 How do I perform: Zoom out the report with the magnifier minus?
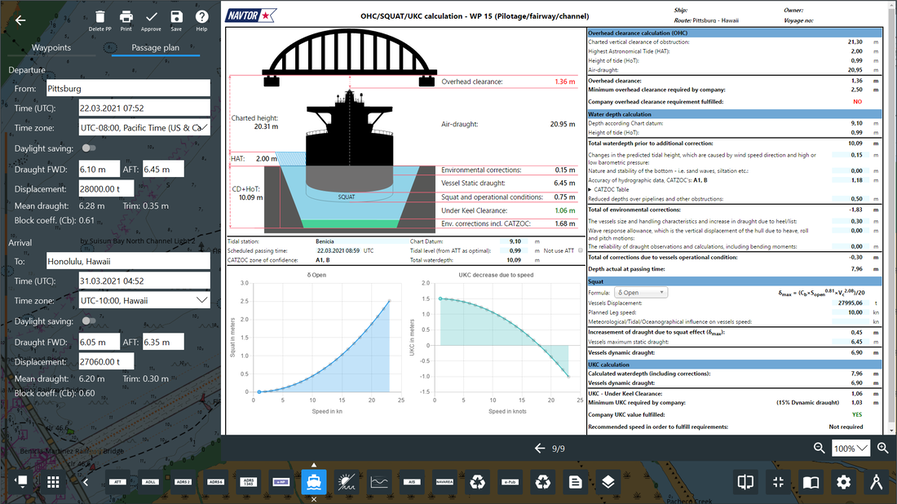(x=819, y=449)
